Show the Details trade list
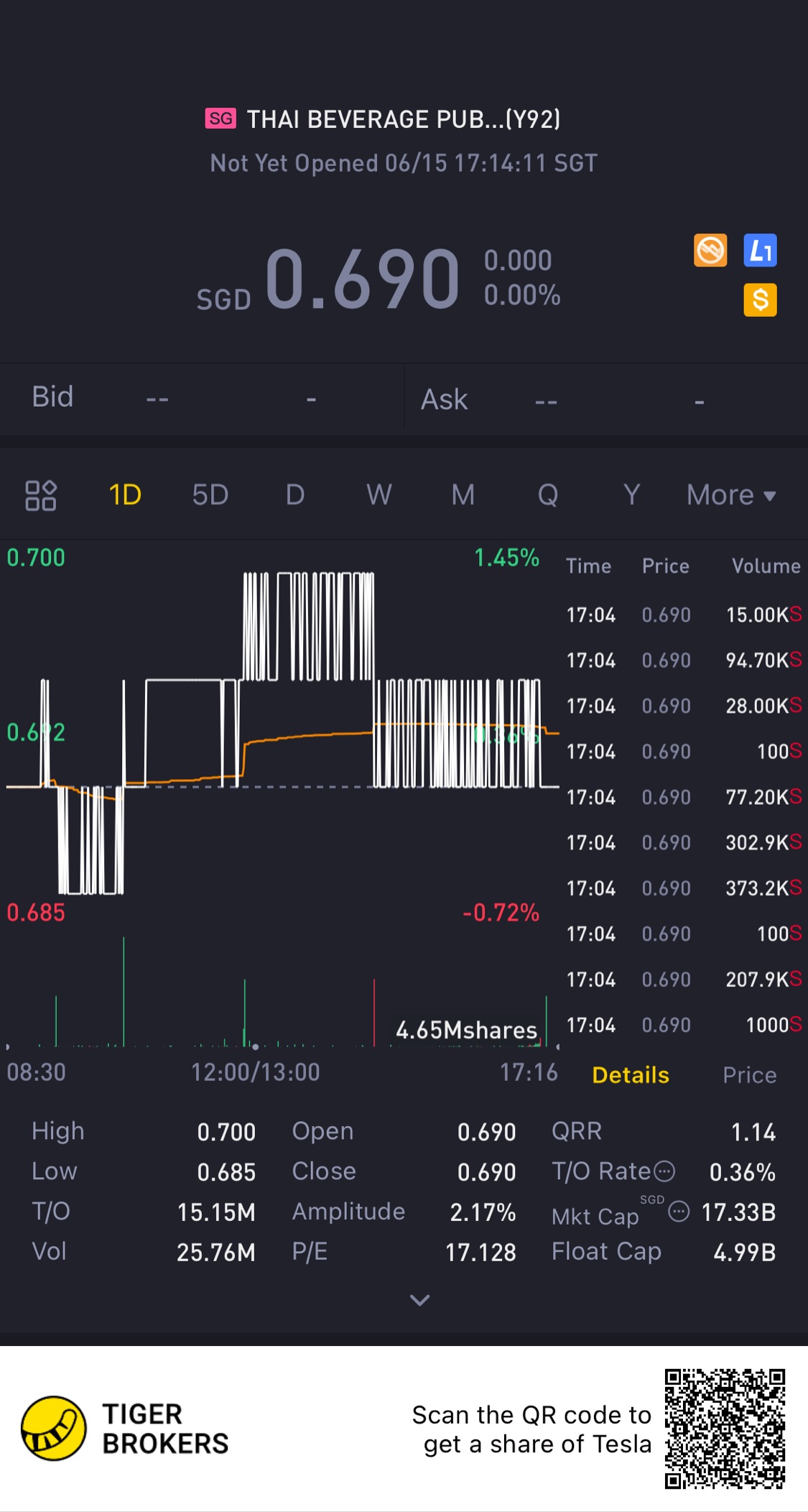Viewport: 808px width, 1512px height. (x=631, y=1075)
